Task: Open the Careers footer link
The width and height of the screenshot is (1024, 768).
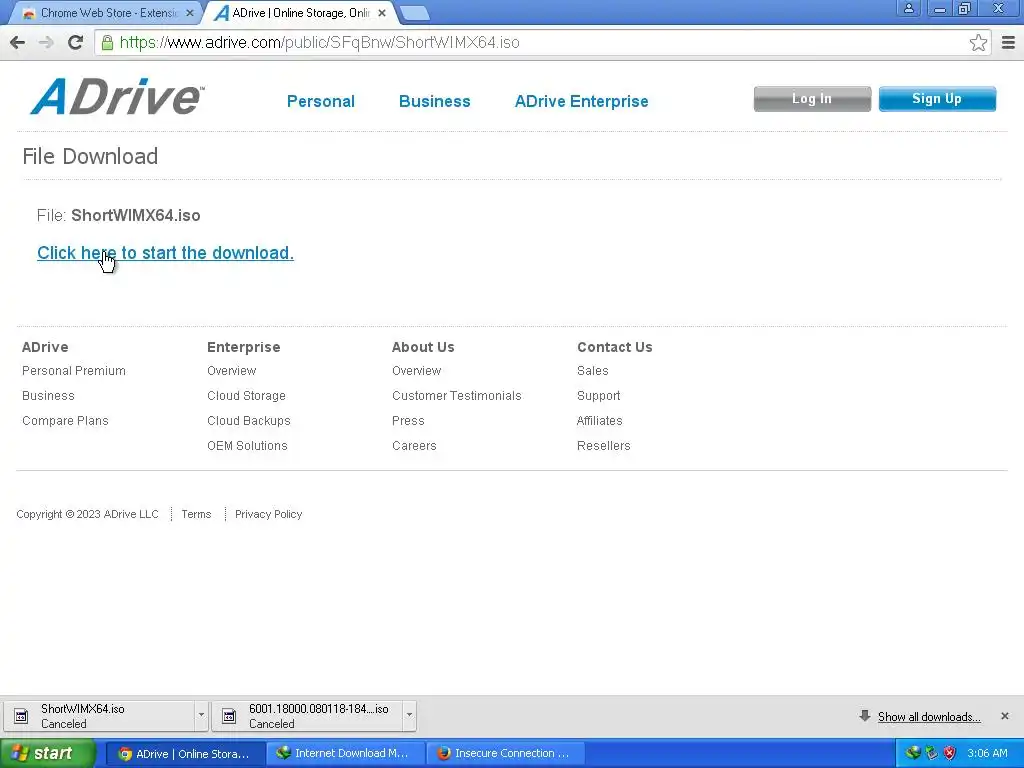Action: (414, 445)
